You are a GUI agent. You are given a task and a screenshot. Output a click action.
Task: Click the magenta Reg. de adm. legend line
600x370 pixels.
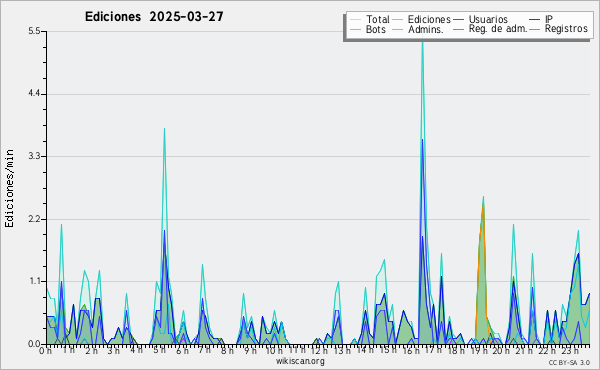pos(458,29)
